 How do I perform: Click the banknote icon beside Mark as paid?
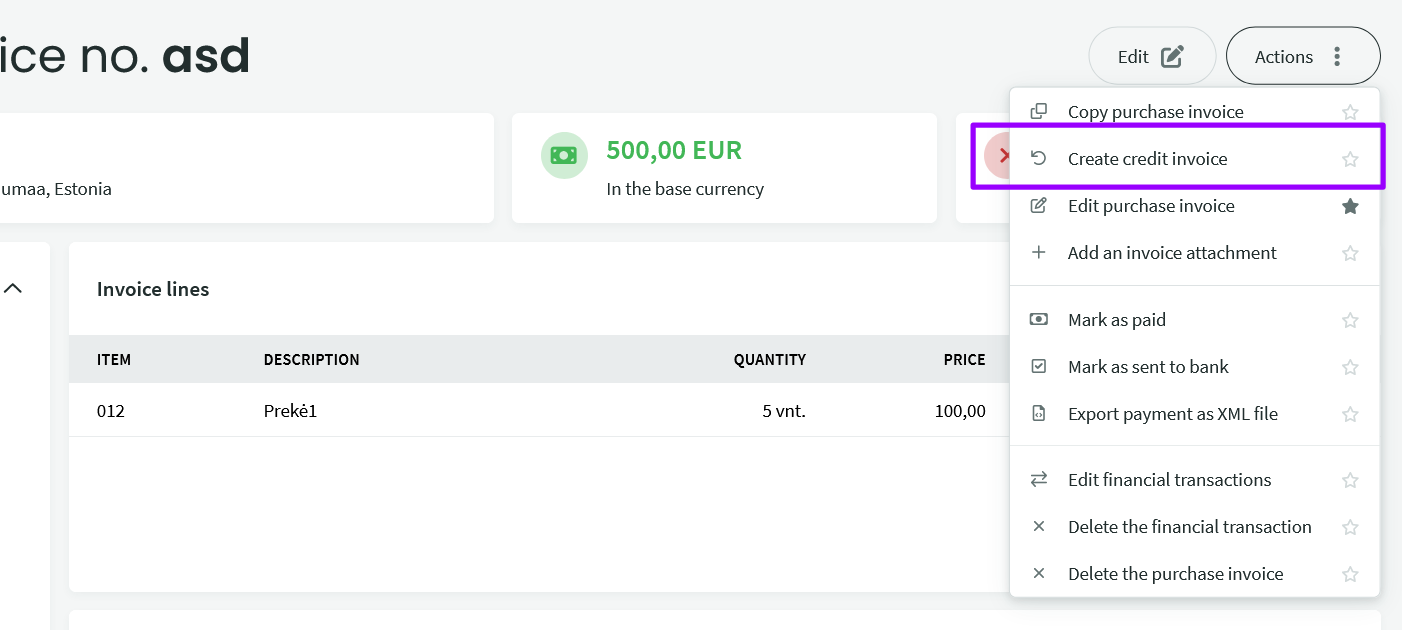[x=1039, y=320]
